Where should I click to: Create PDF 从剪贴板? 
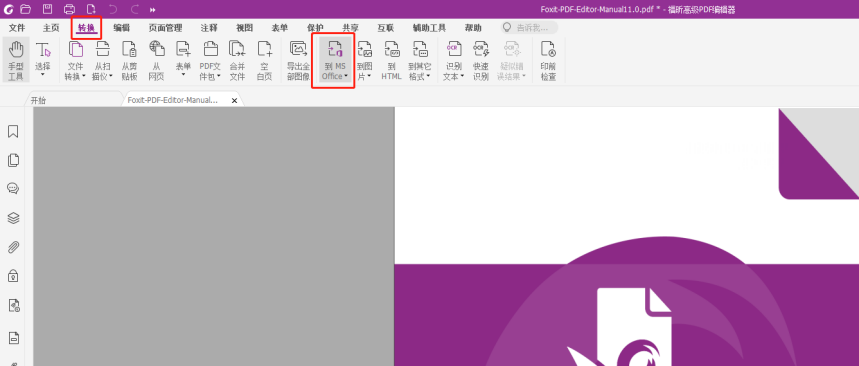point(129,60)
